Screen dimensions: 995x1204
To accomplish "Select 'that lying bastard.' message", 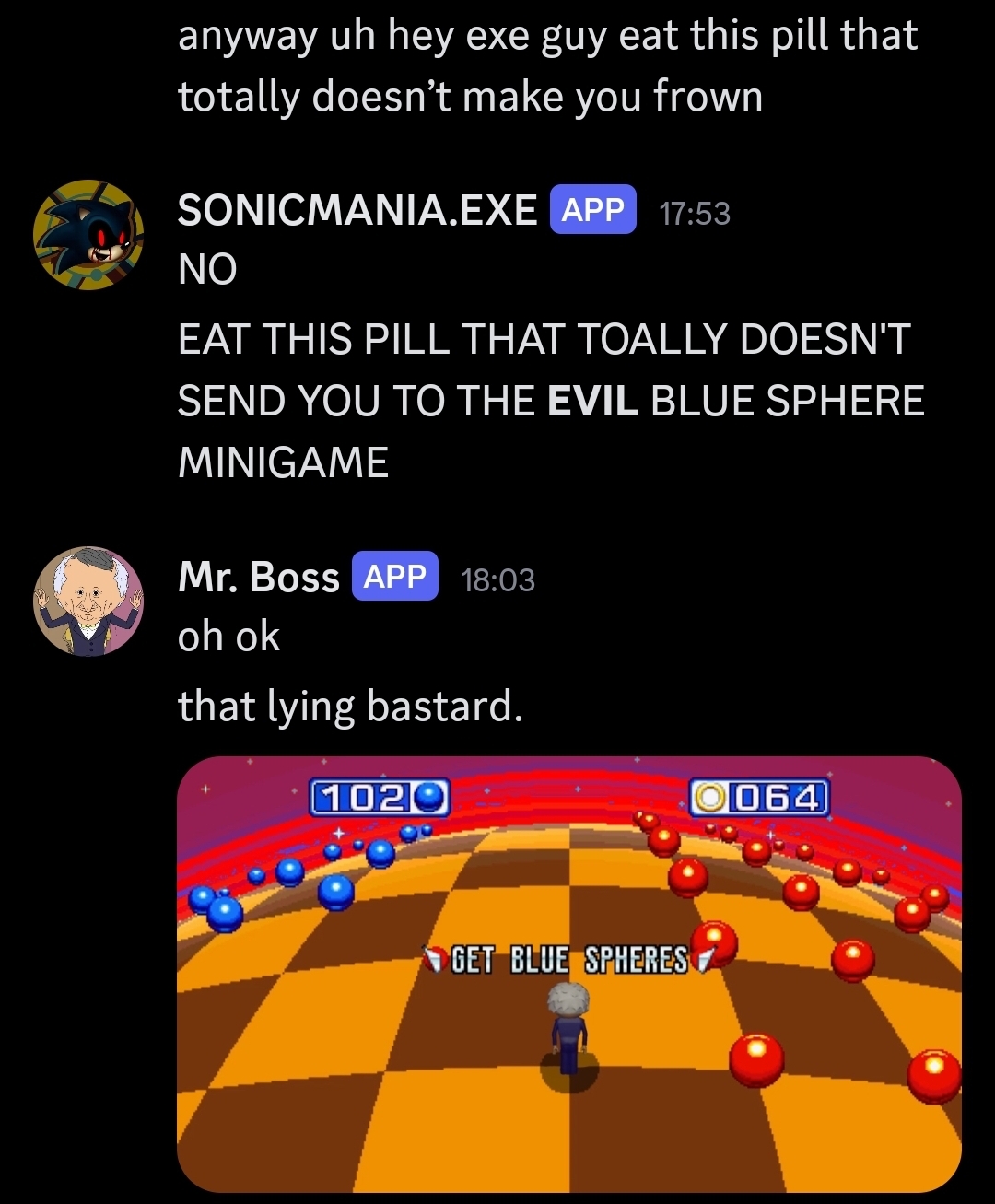I will coord(350,707).
